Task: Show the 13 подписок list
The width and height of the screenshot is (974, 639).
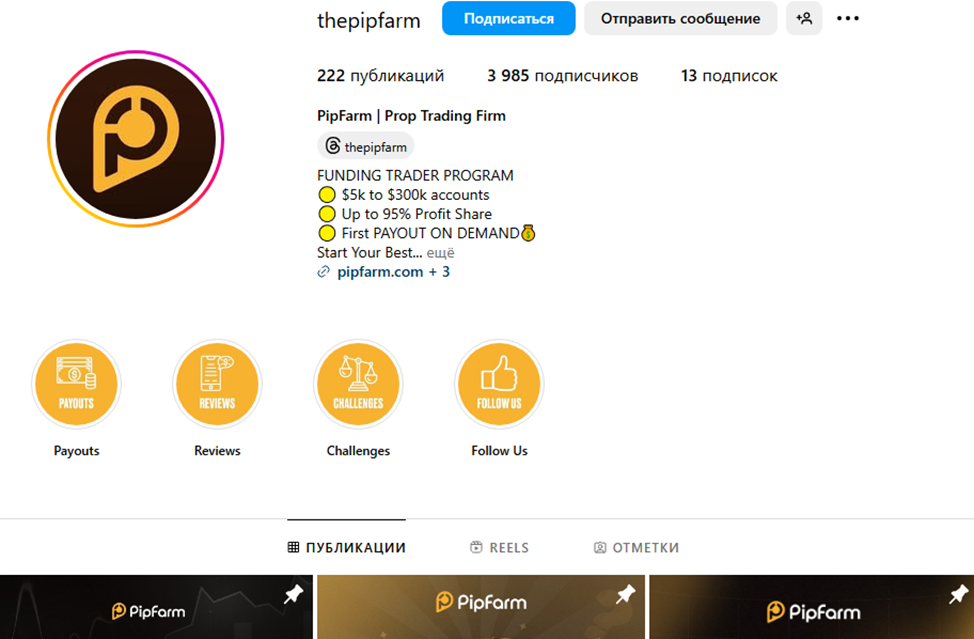Action: click(729, 76)
